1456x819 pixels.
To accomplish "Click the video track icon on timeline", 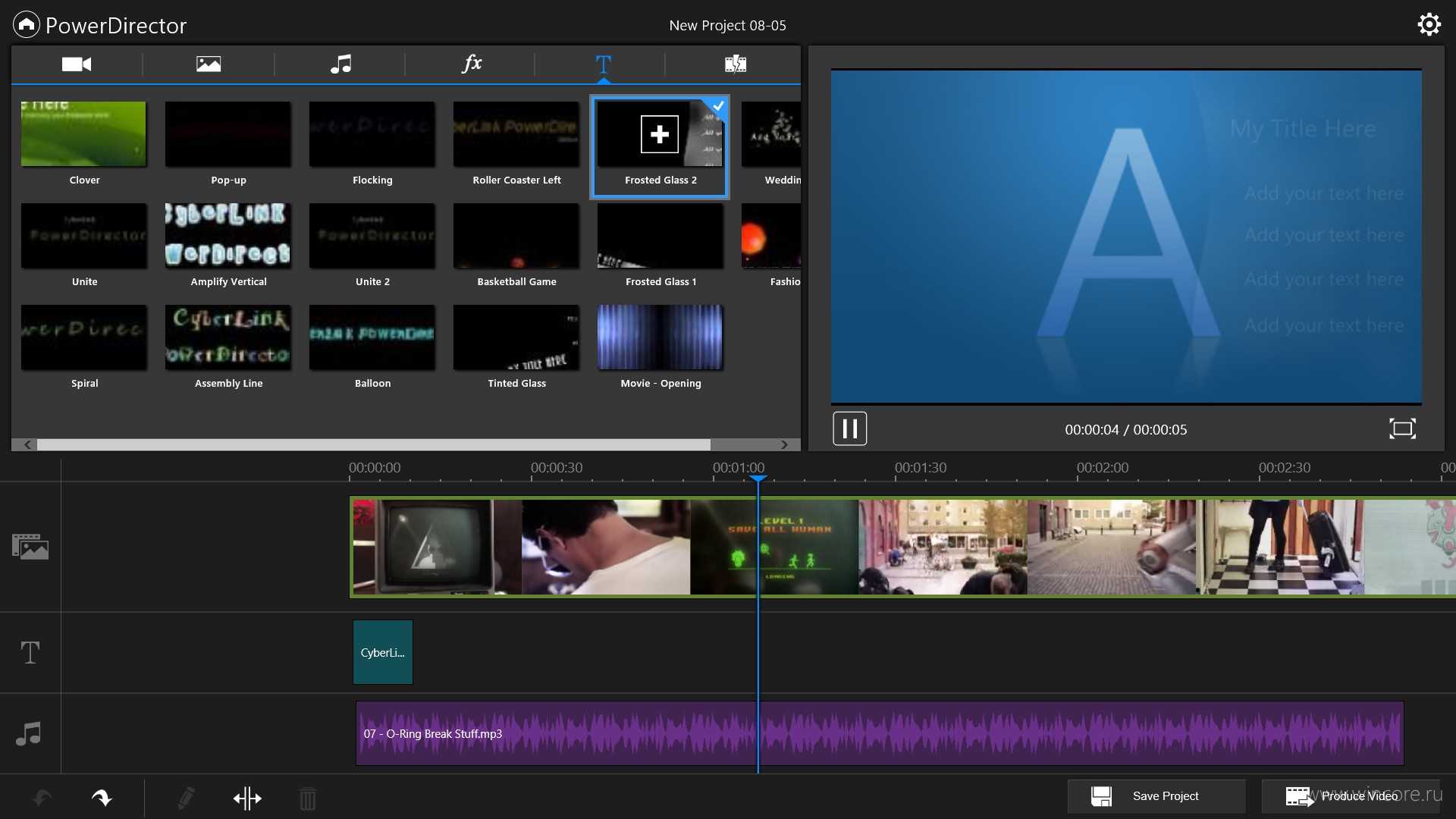I will 29,545.
